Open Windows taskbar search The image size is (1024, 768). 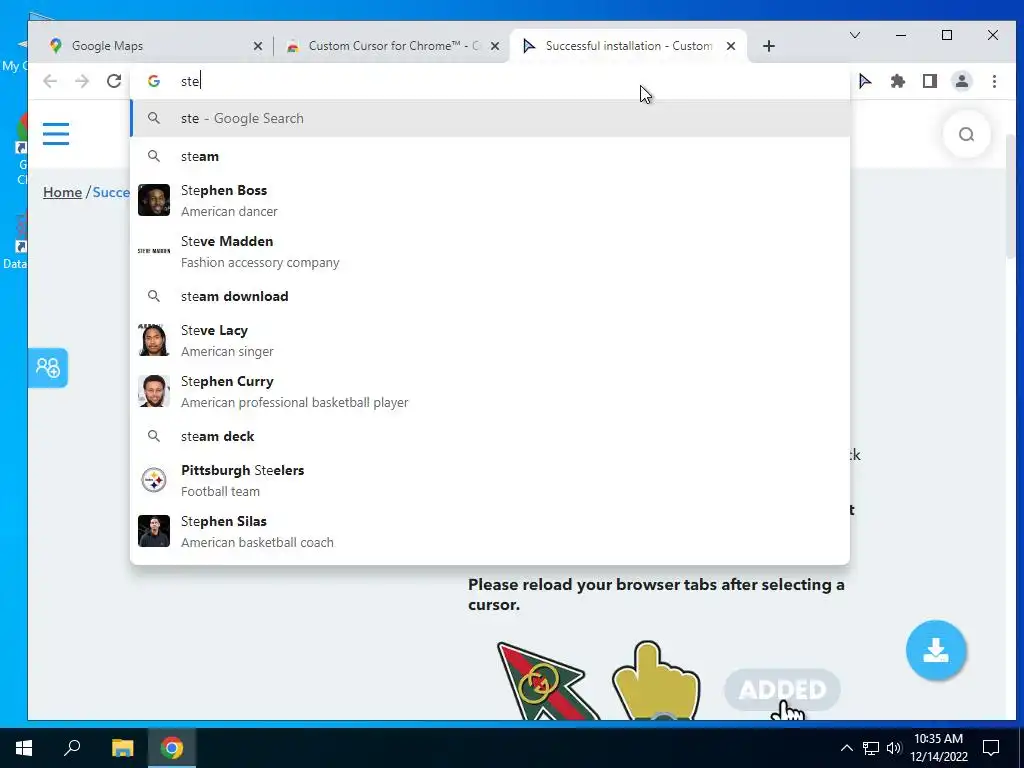coord(72,748)
